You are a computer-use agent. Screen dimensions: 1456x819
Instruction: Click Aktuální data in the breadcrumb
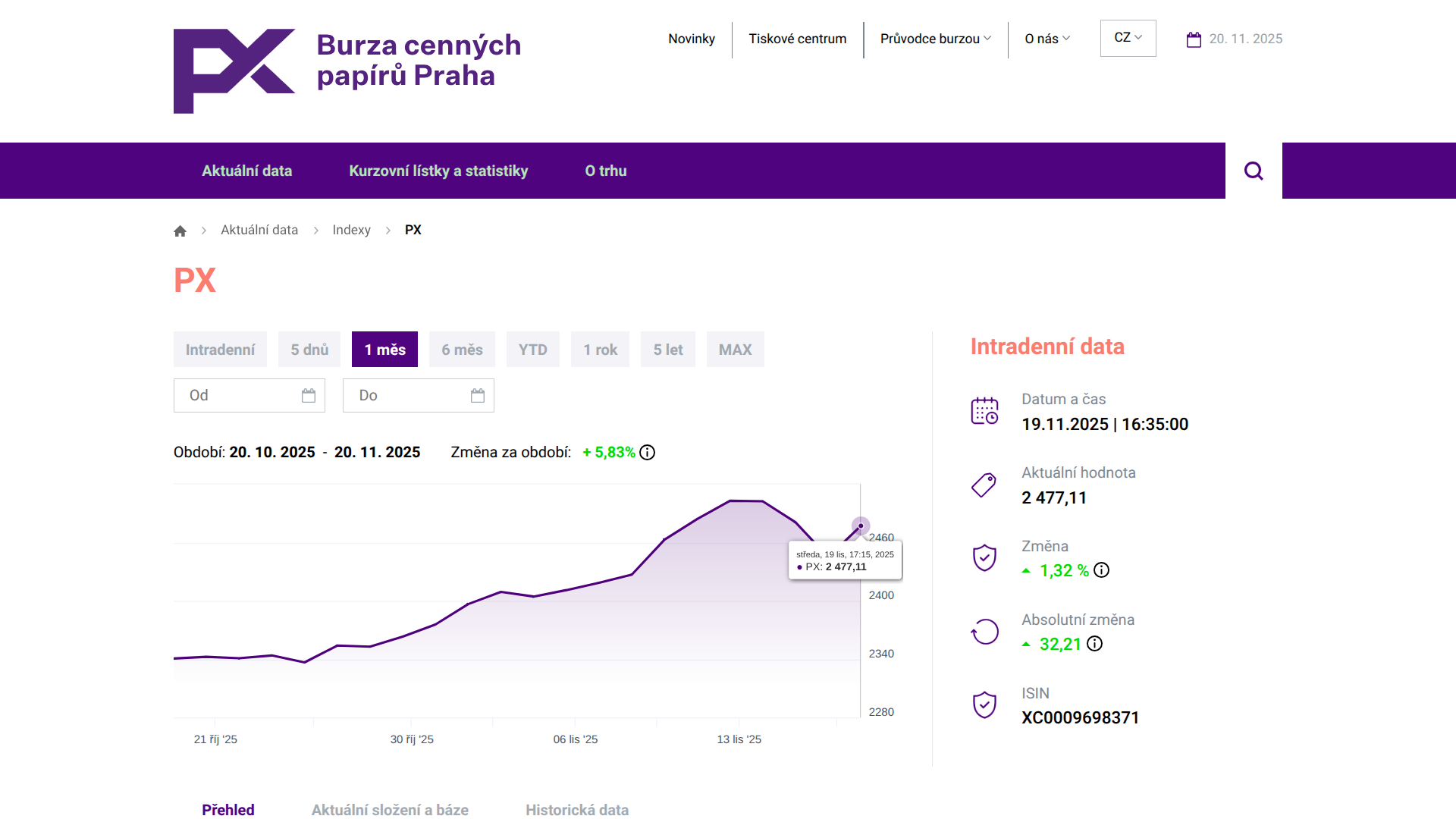(x=259, y=230)
